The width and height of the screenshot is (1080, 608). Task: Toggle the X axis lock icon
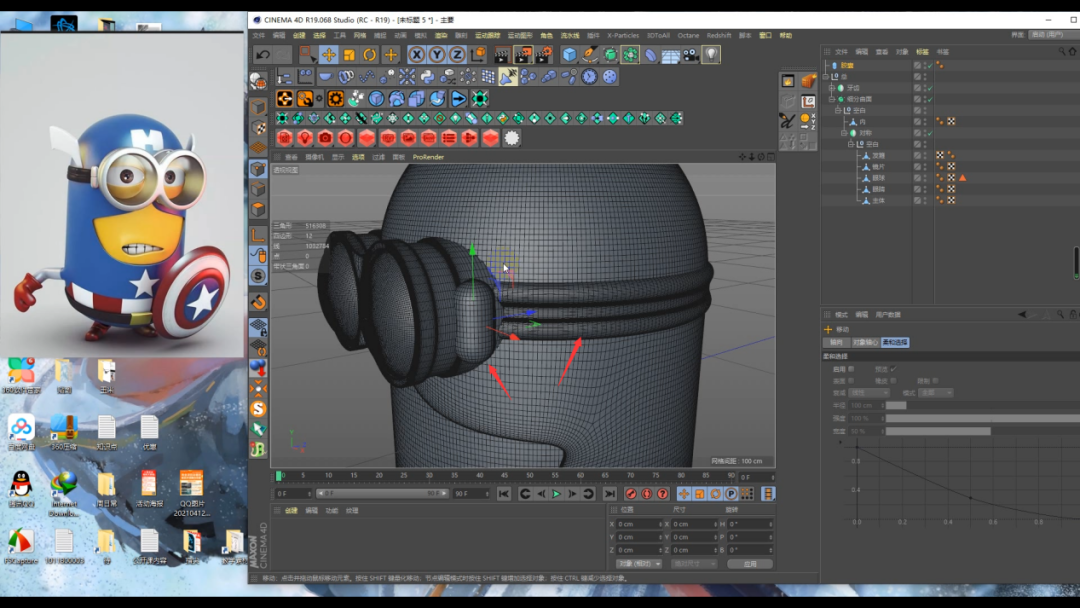click(417, 55)
